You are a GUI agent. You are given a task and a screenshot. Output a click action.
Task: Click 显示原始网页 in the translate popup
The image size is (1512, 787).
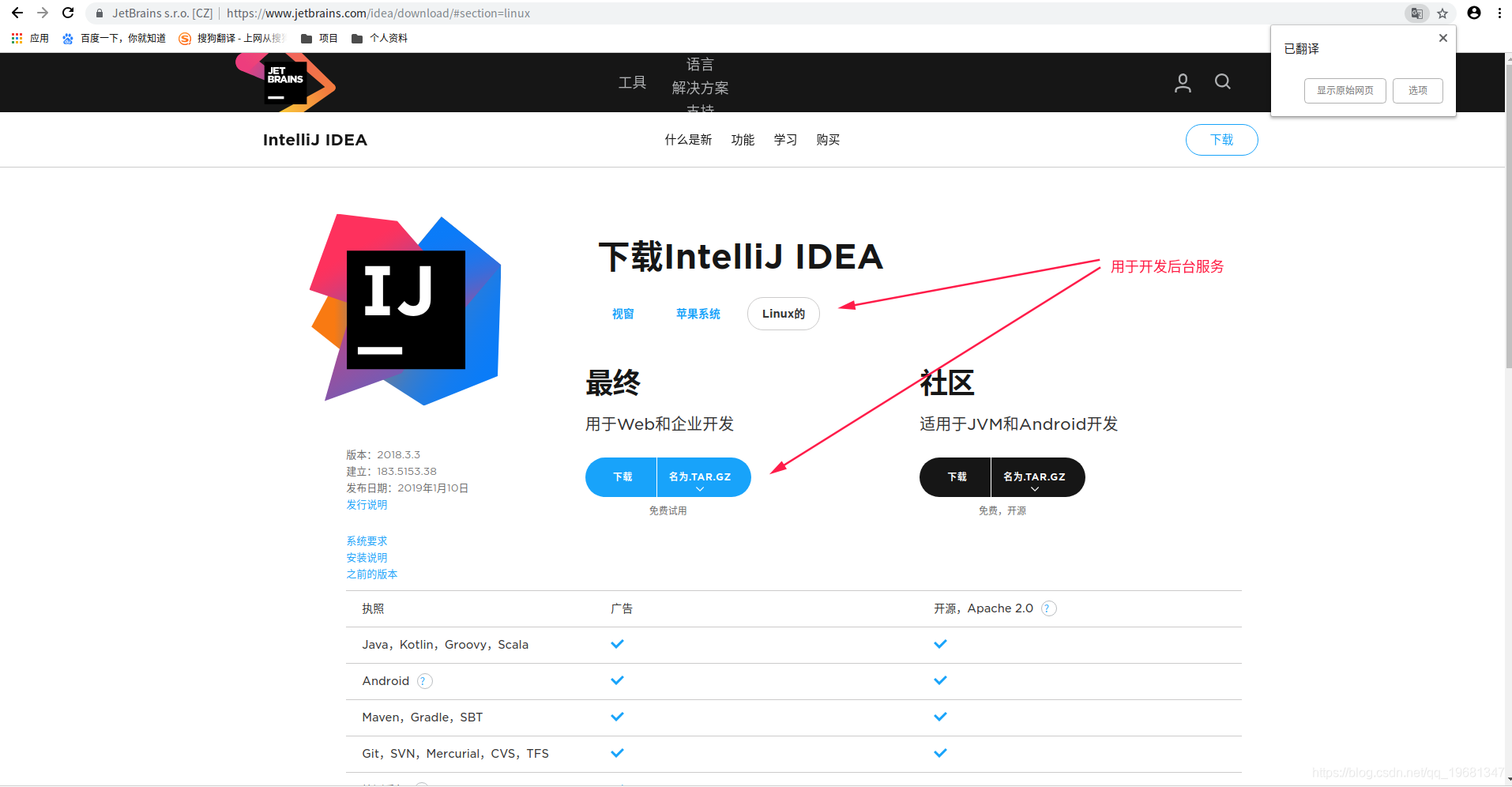pos(1345,90)
